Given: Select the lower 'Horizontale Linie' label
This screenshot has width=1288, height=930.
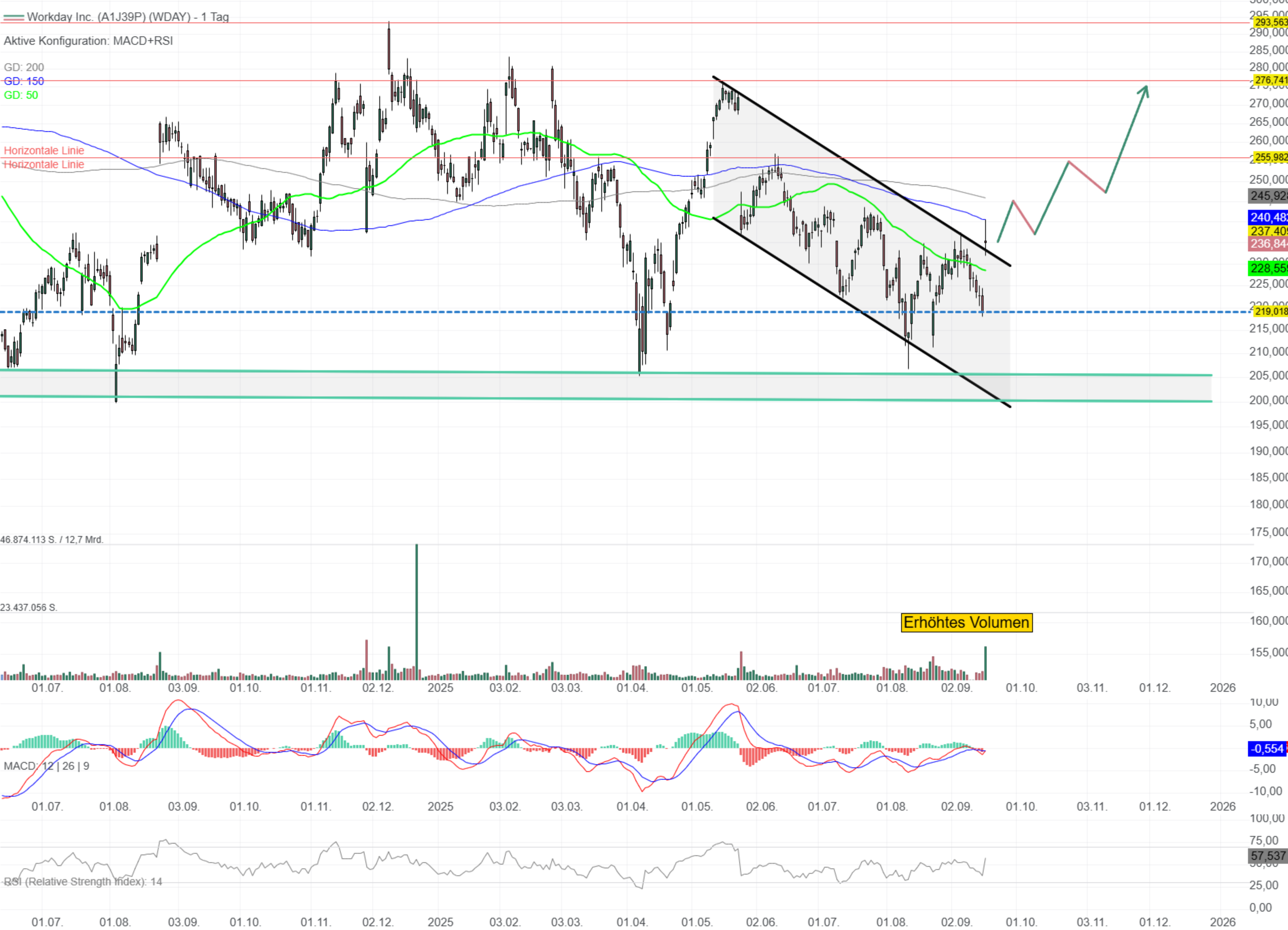Looking at the screenshot, I should pyautogui.click(x=44, y=164).
